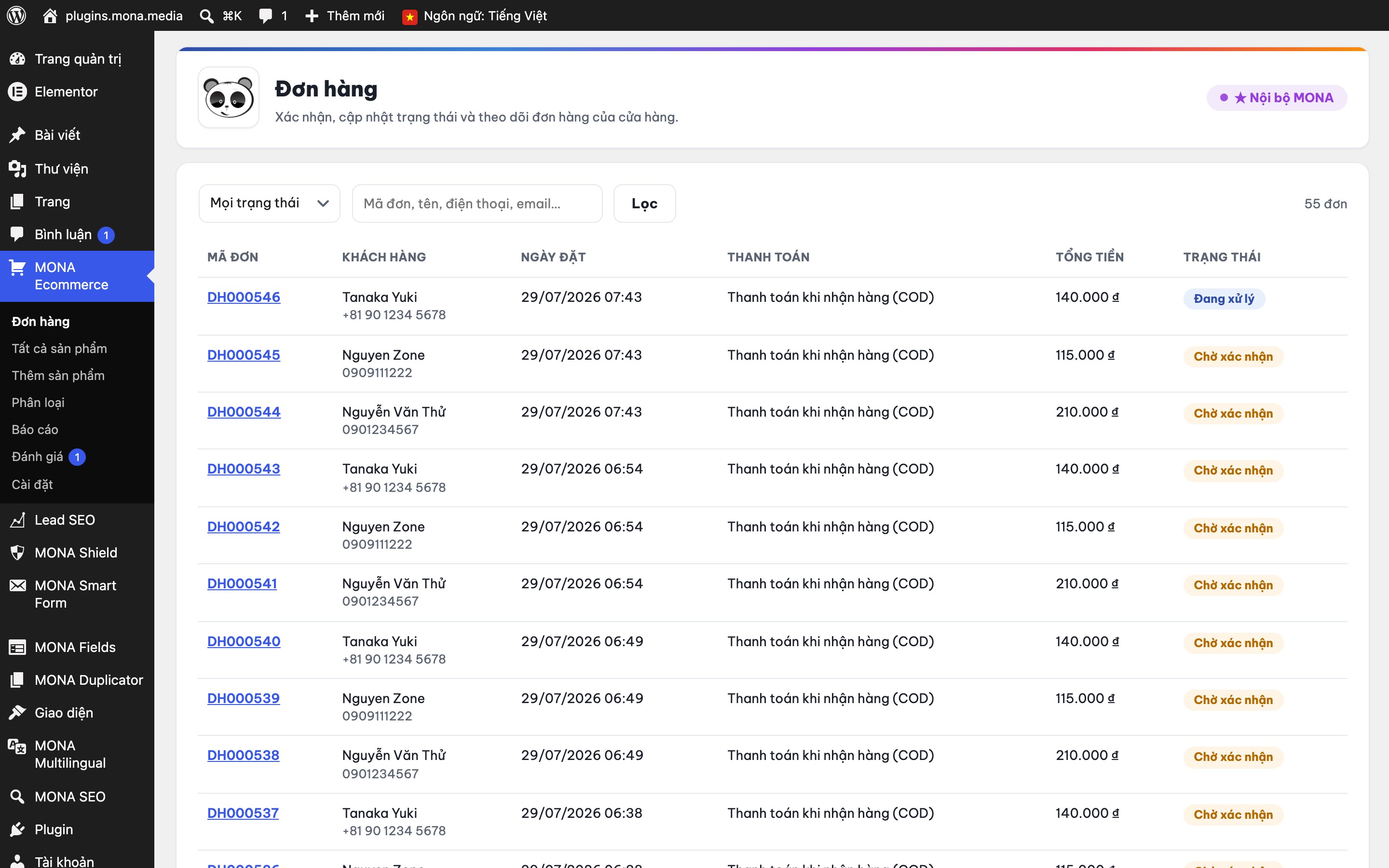Open order DH000546

244,298
